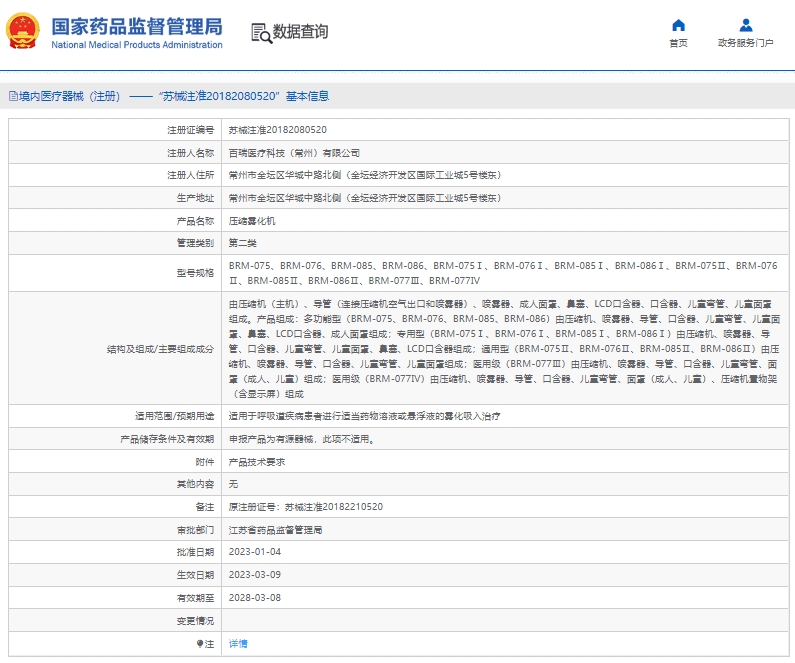Click 适用于呼吸道疾病患者 usage text
The width and height of the screenshot is (795, 663).
click(x=364, y=416)
